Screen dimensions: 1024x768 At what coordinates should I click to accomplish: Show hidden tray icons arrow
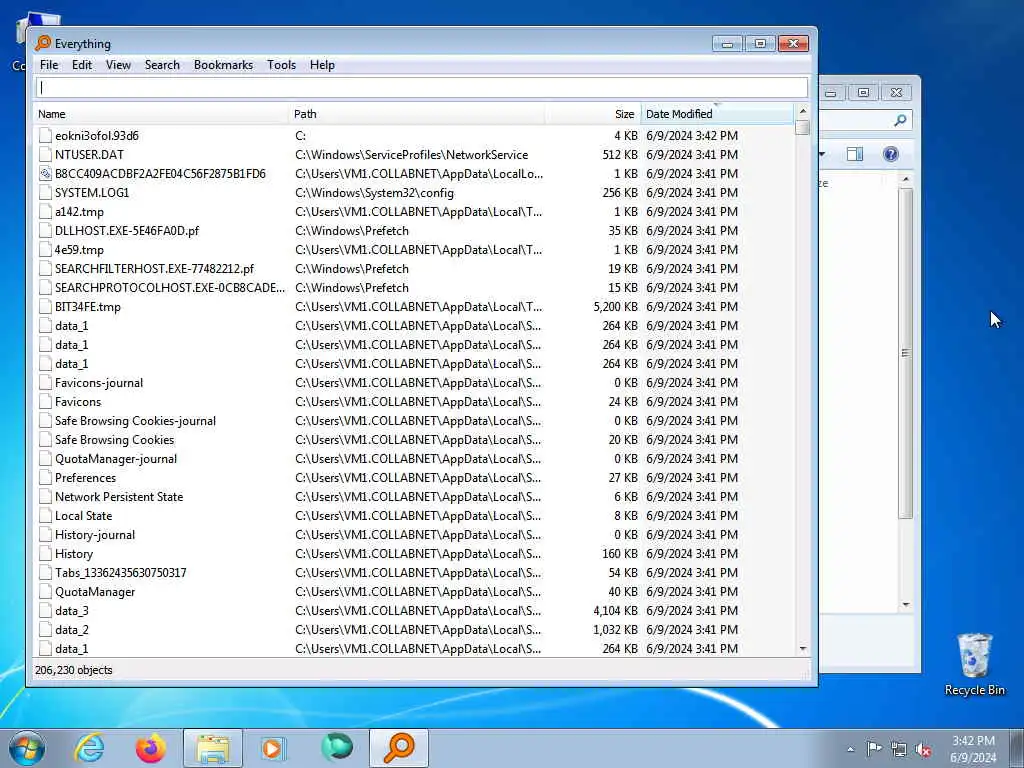tap(850, 749)
